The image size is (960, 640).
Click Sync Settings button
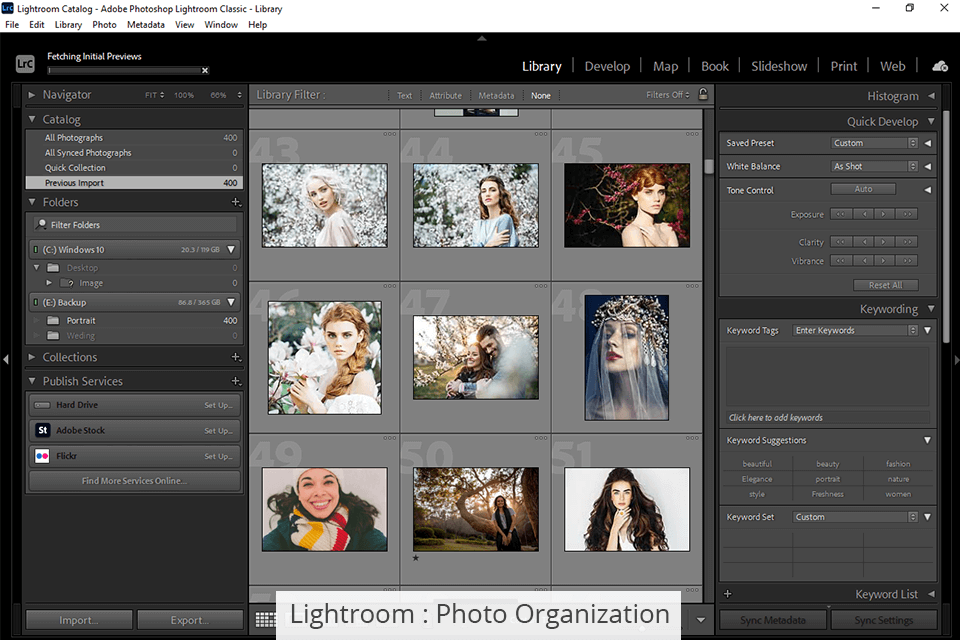(883, 620)
